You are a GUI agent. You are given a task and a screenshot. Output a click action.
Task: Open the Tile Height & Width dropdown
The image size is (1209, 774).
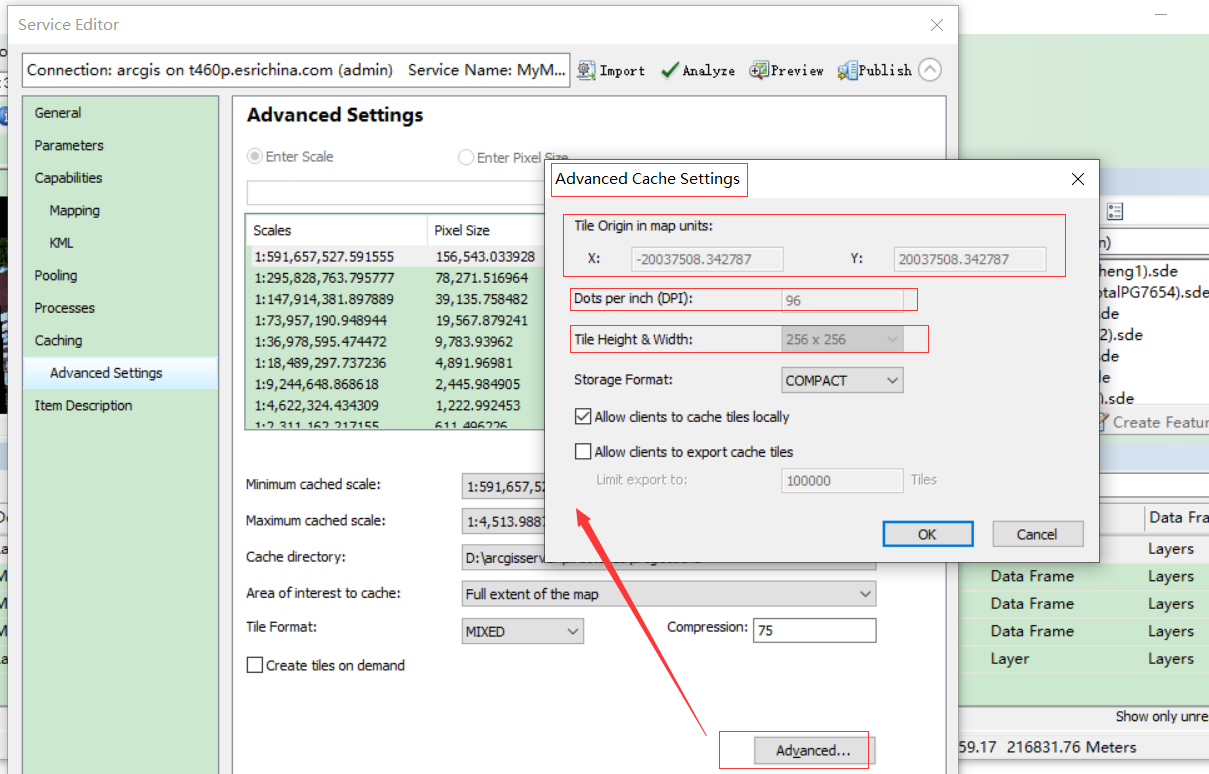[x=842, y=339]
